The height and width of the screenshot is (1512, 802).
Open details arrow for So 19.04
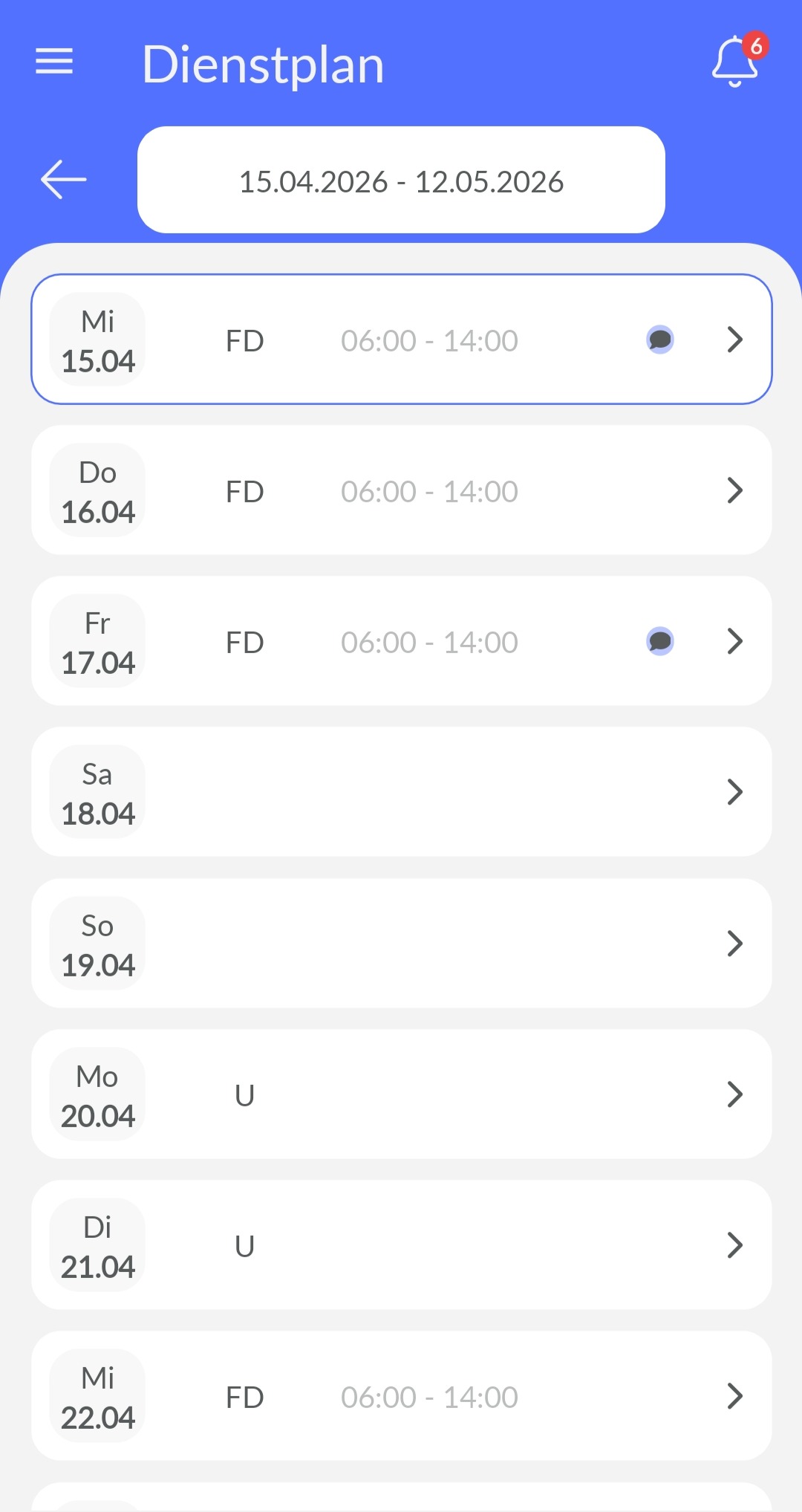(734, 944)
